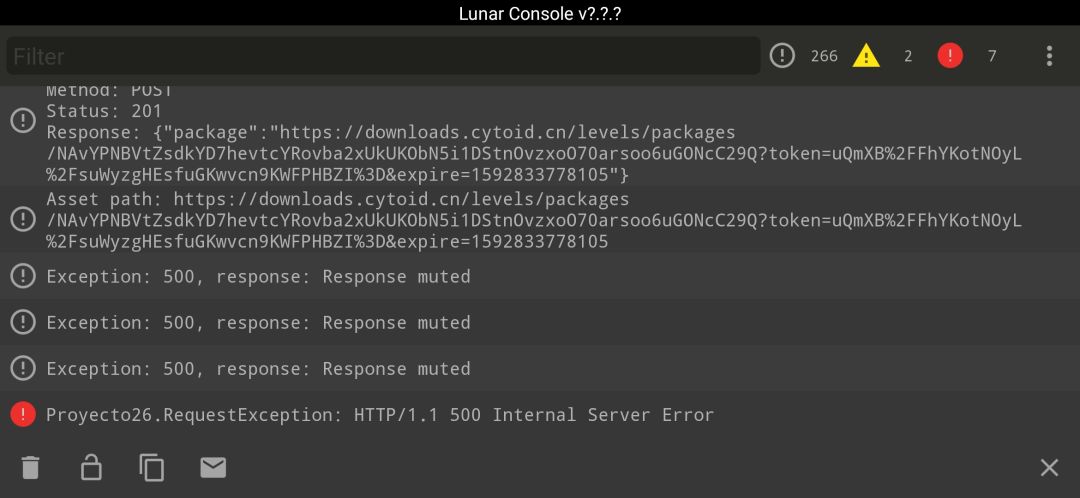1080x498 pixels.
Task: Close the console with X icon
Action: click(1049, 468)
